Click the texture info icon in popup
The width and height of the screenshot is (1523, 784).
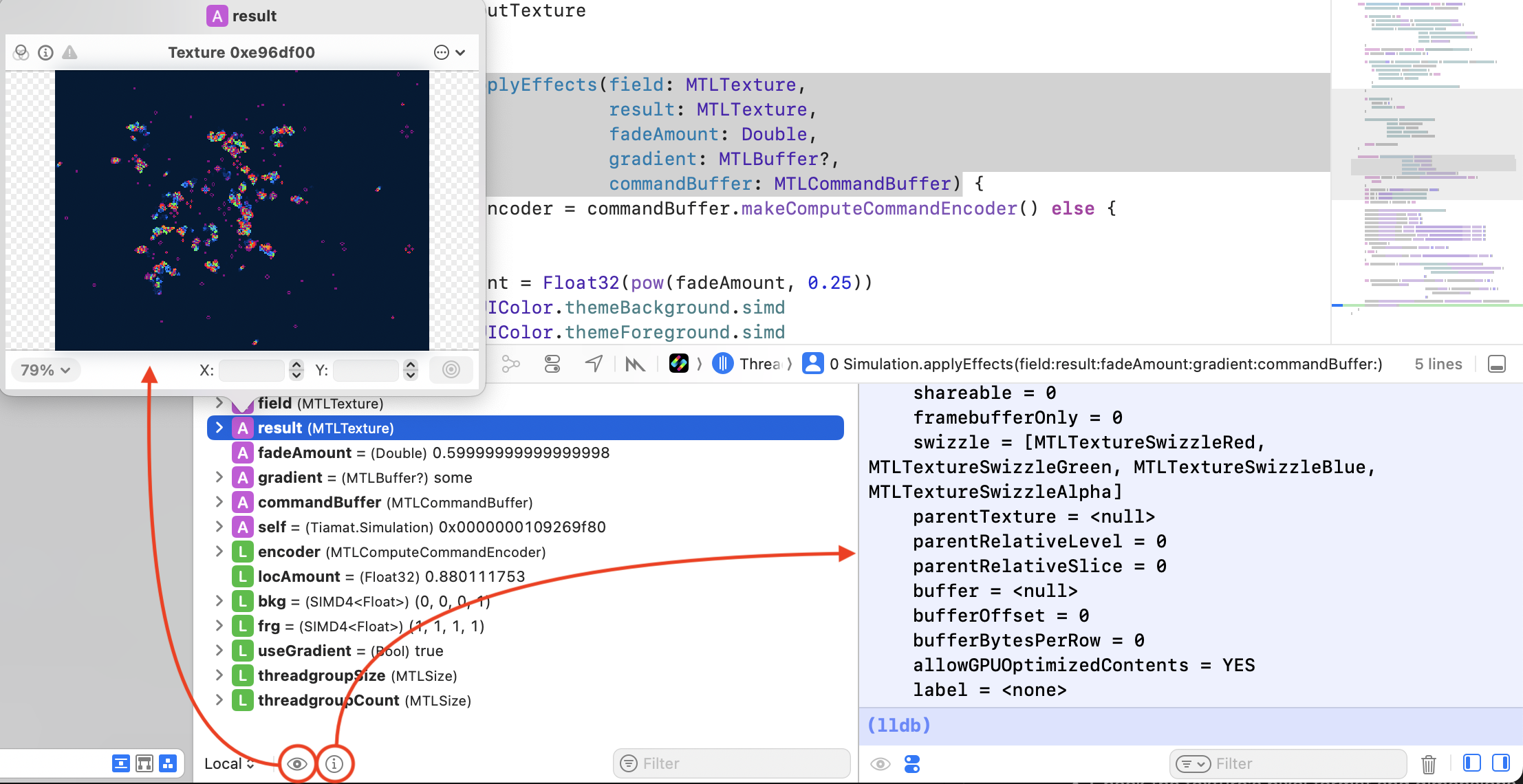click(x=45, y=52)
